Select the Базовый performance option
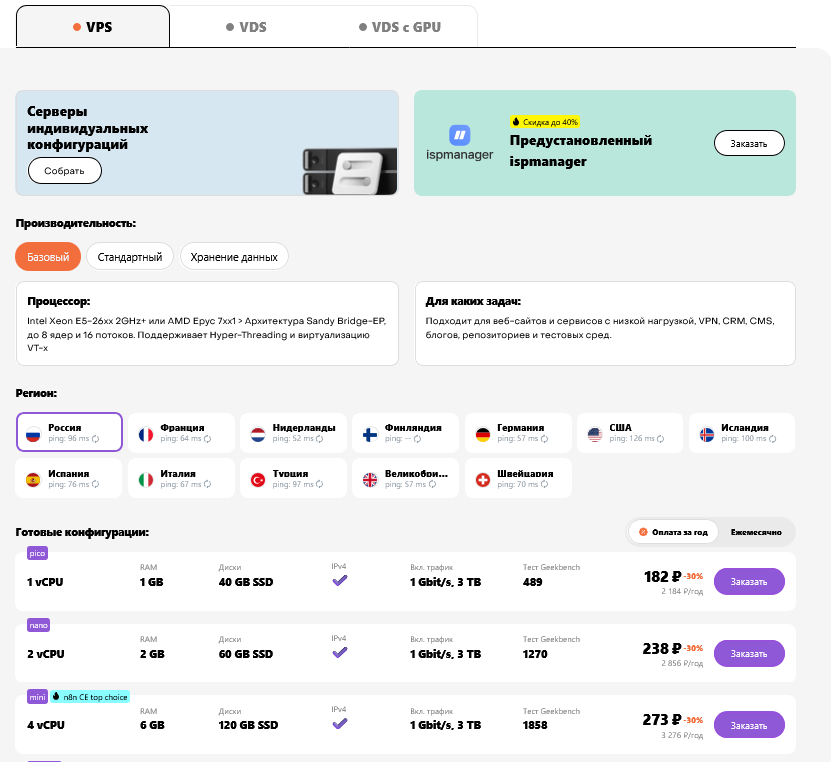This screenshot has width=832, height=763. click(x=48, y=257)
